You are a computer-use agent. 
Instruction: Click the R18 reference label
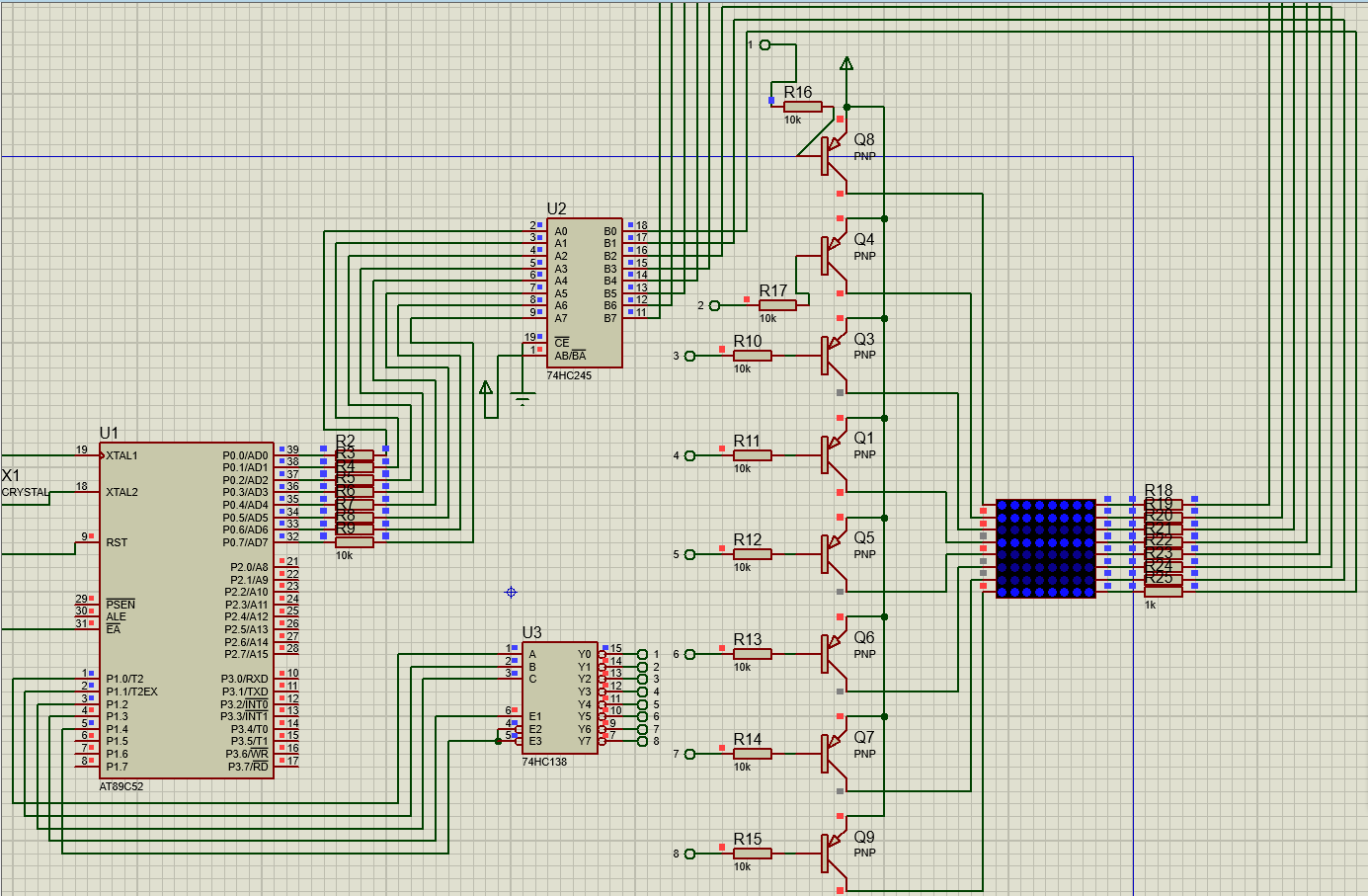(1159, 490)
